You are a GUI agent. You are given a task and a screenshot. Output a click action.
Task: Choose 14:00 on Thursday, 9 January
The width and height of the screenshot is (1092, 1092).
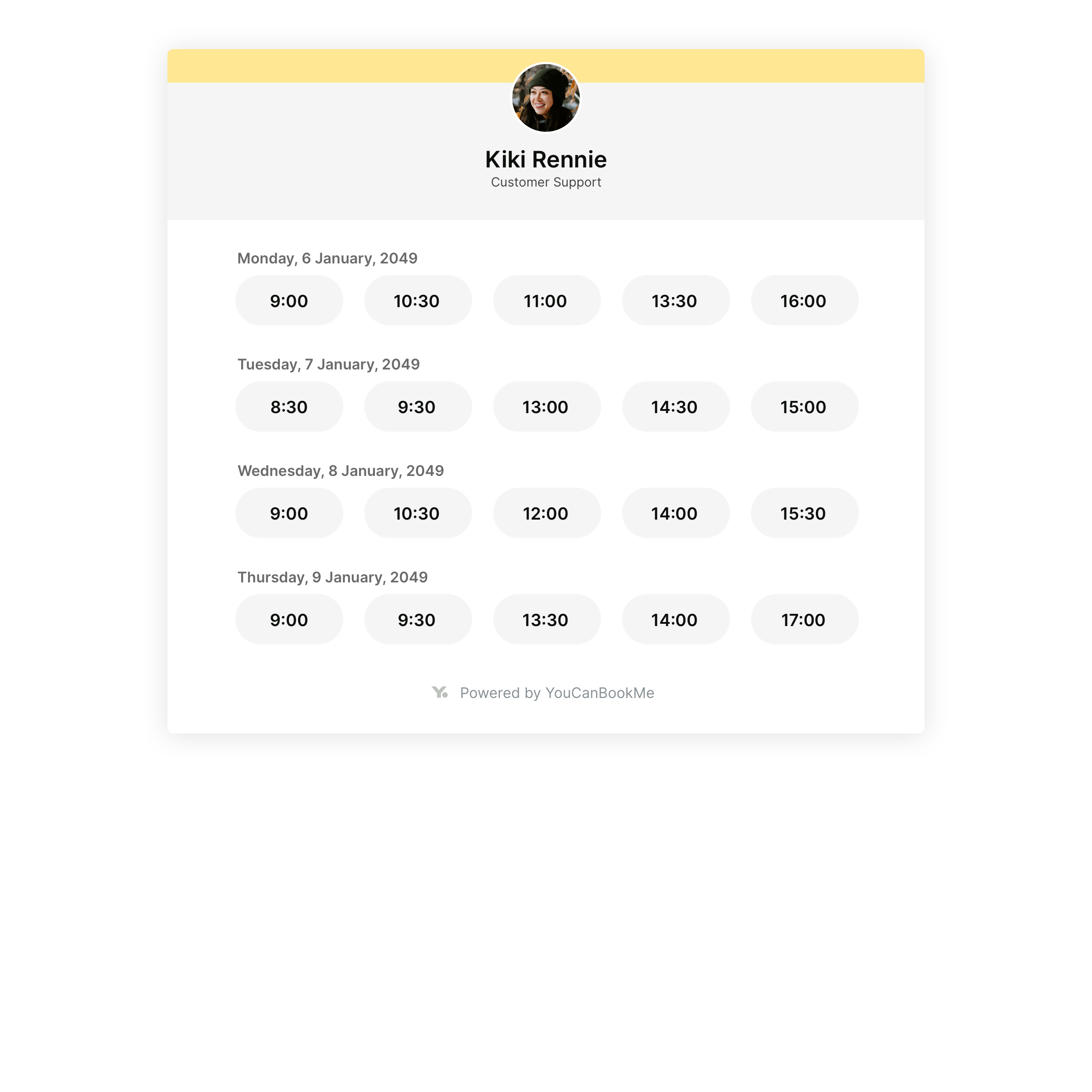(675, 619)
